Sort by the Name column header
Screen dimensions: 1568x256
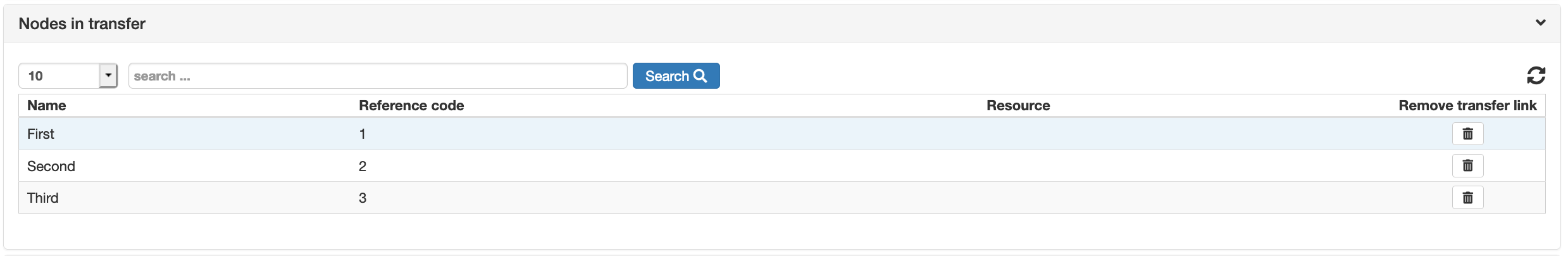46,105
